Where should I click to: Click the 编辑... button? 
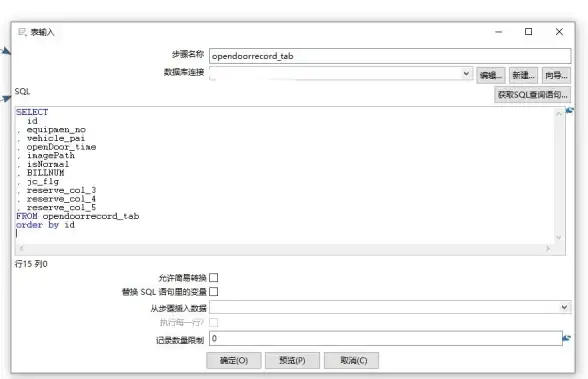coord(491,76)
